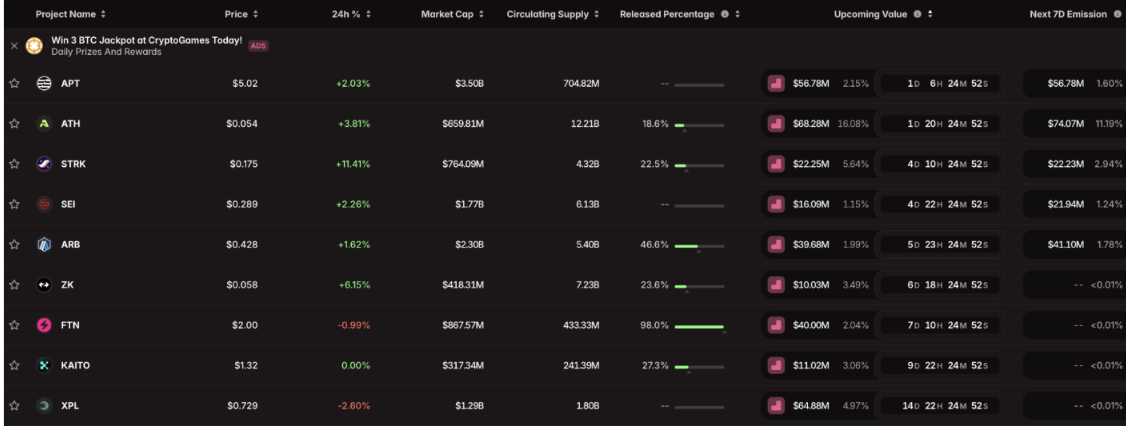Image resolution: width=1126 pixels, height=426 pixels.
Task: Click the ARB token logo icon
Action: [x=44, y=245]
